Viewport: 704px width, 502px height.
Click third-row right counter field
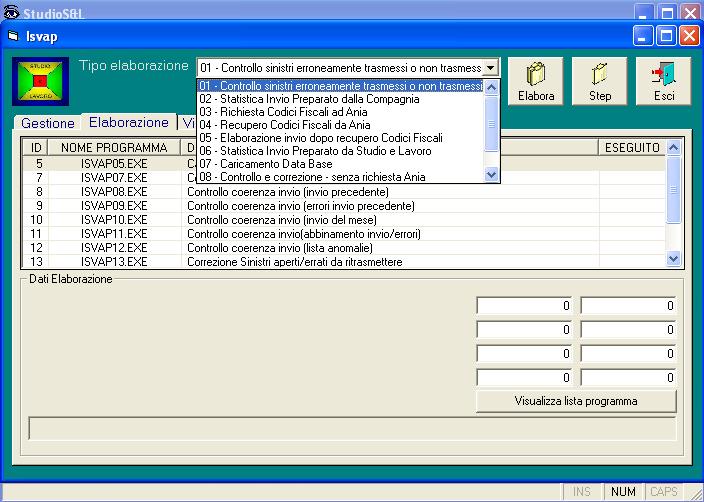628,354
